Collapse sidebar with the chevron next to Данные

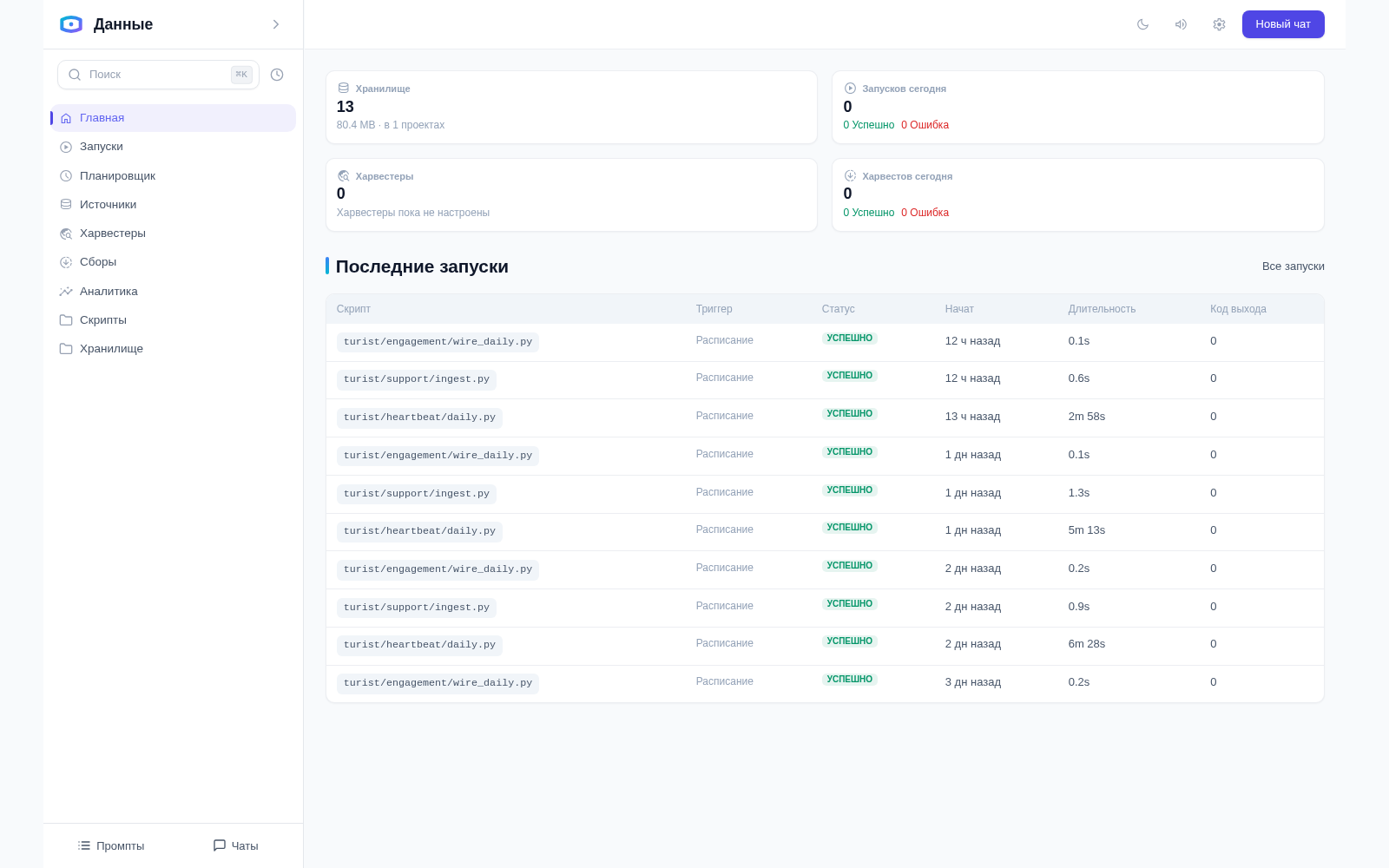276,24
